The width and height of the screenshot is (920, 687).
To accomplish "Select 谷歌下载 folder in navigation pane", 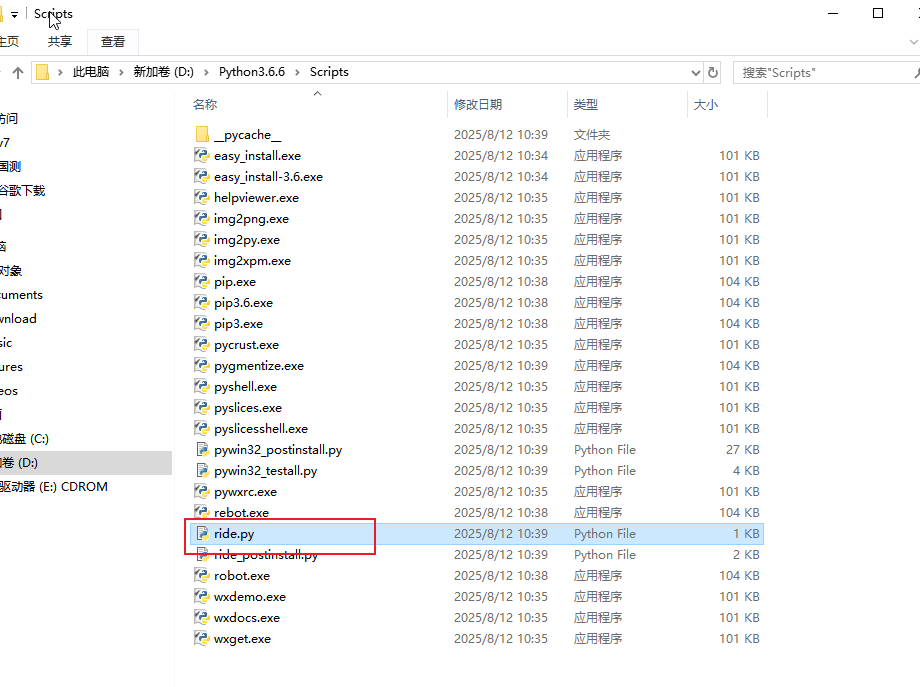I will point(22,191).
